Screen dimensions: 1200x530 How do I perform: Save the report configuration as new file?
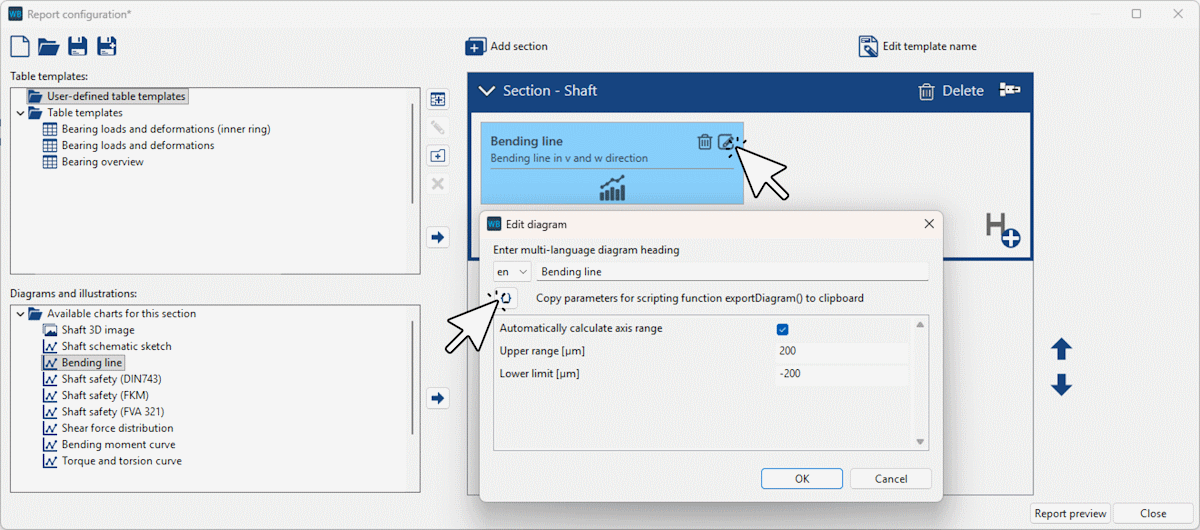[x=106, y=46]
